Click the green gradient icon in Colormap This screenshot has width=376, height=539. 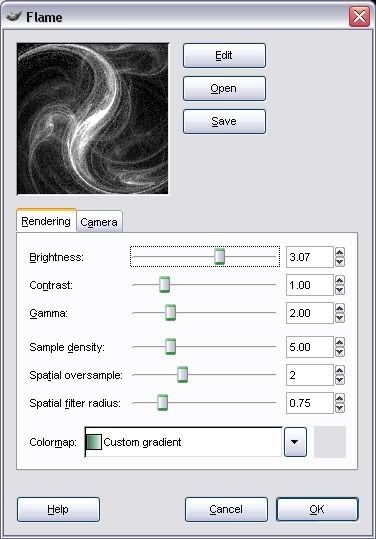(x=93, y=442)
